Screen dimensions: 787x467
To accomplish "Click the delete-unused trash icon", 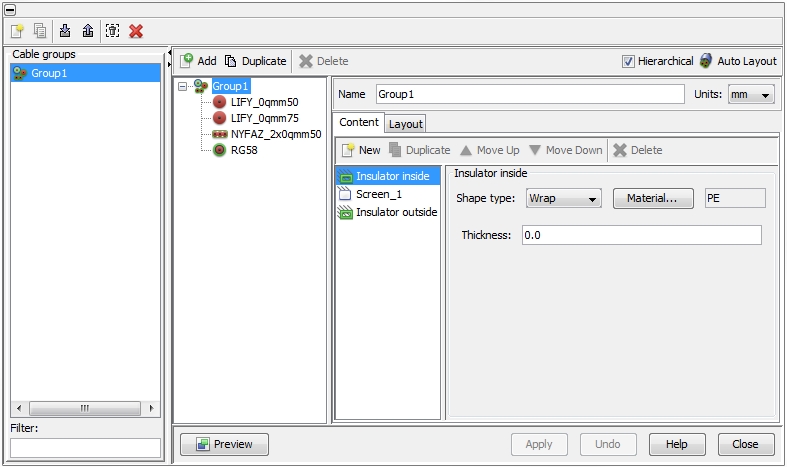I will pyautogui.click(x=112, y=31).
